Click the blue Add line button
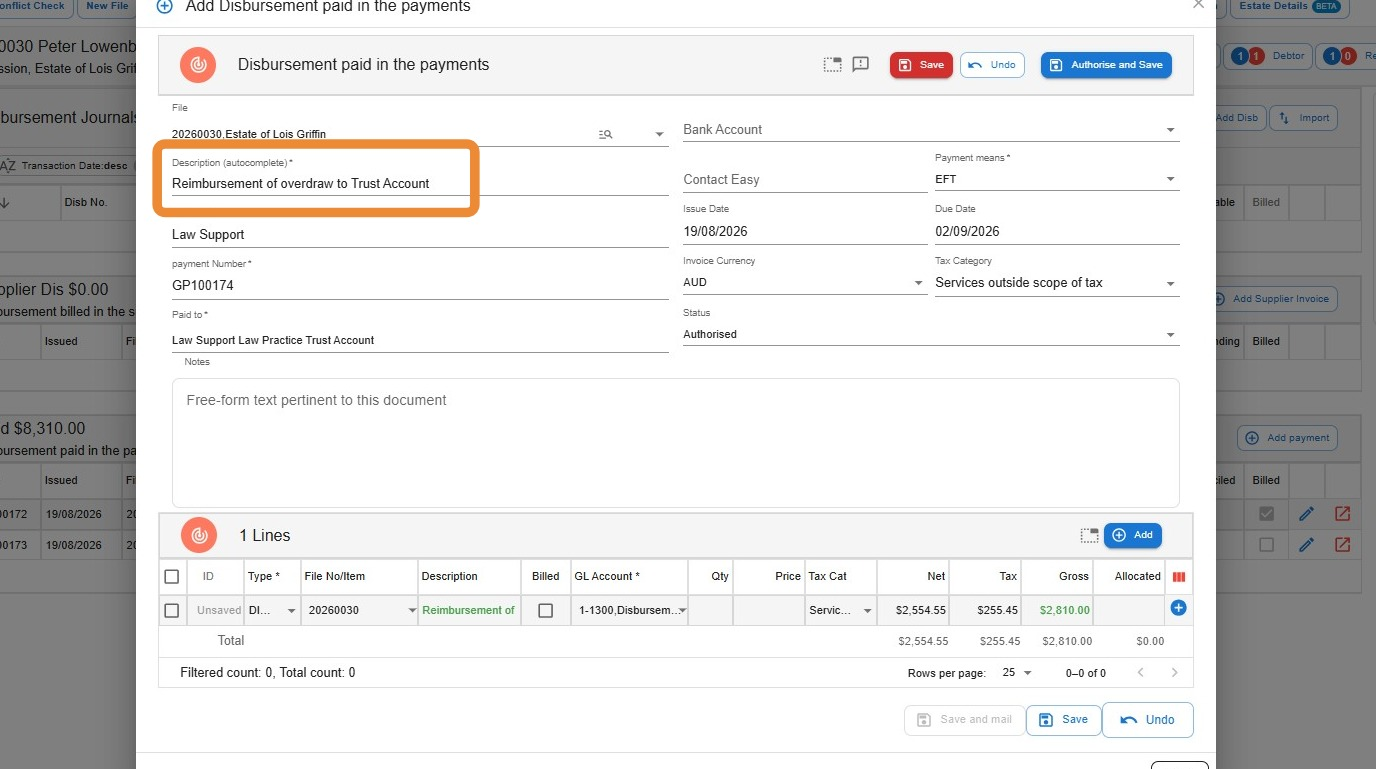Screen dimensions: 1376x769 [1133, 535]
